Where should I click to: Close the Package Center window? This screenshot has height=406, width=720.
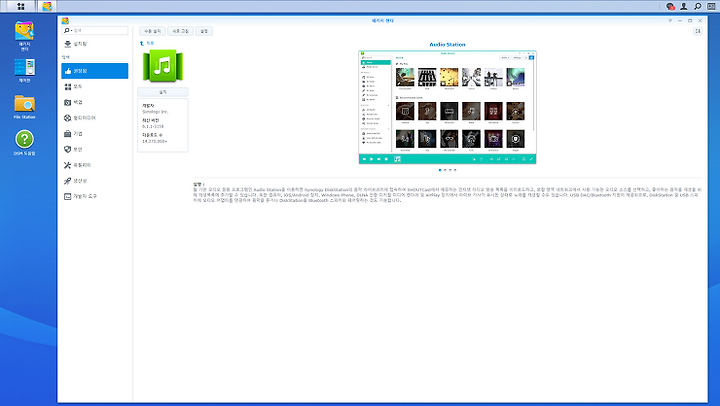click(700, 21)
